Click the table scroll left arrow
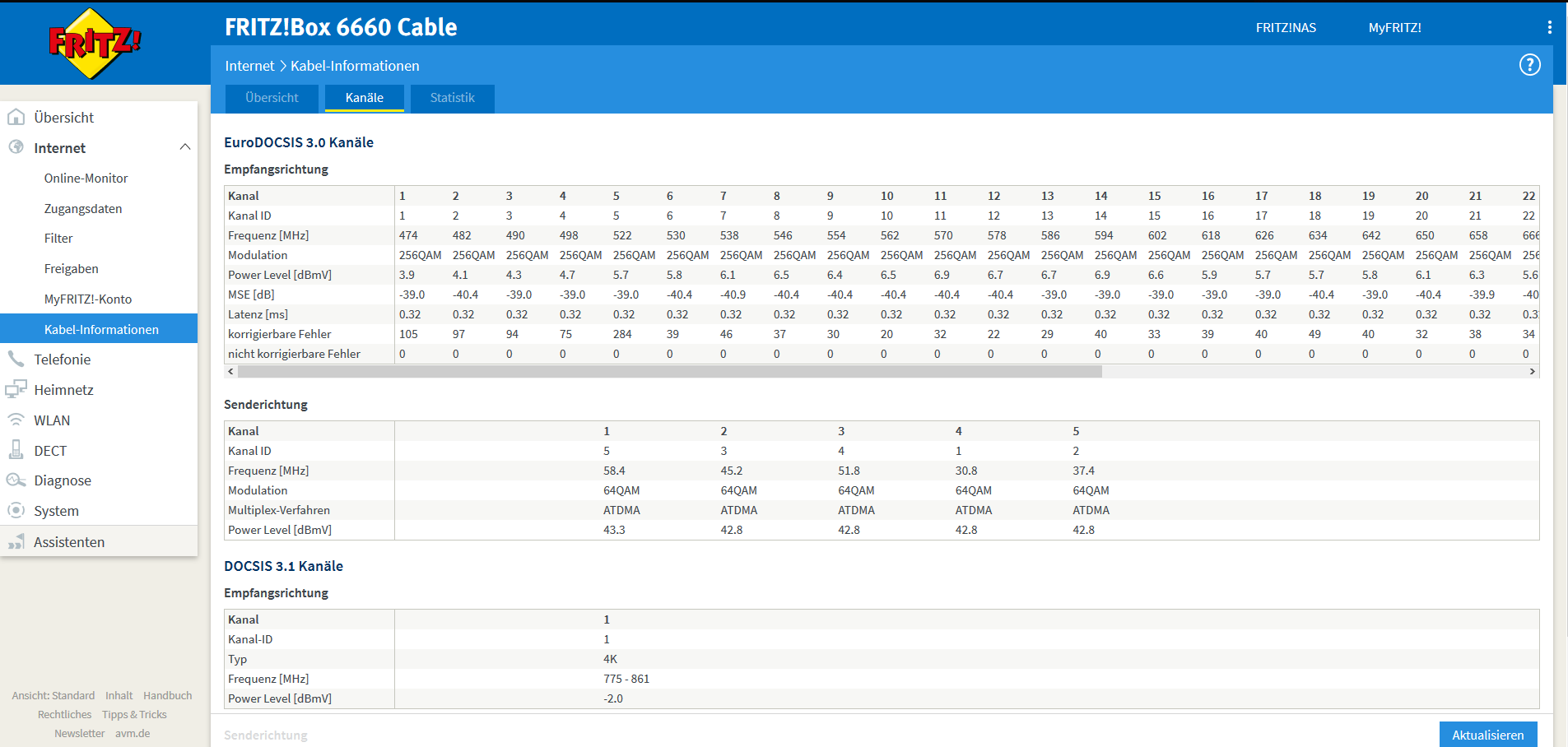The image size is (1568, 747). (231, 371)
